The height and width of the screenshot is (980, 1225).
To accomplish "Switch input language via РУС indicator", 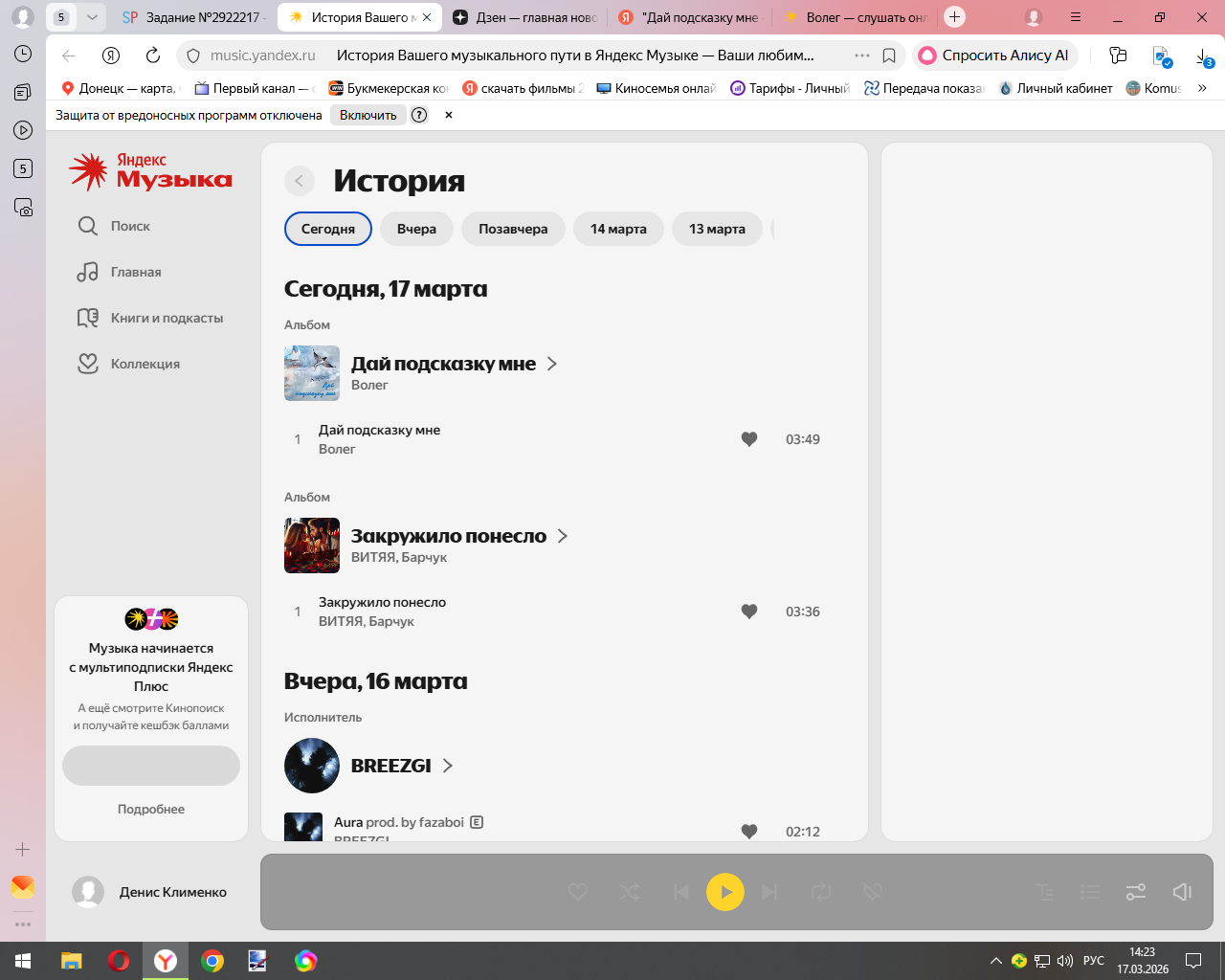I will tap(1094, 961).
